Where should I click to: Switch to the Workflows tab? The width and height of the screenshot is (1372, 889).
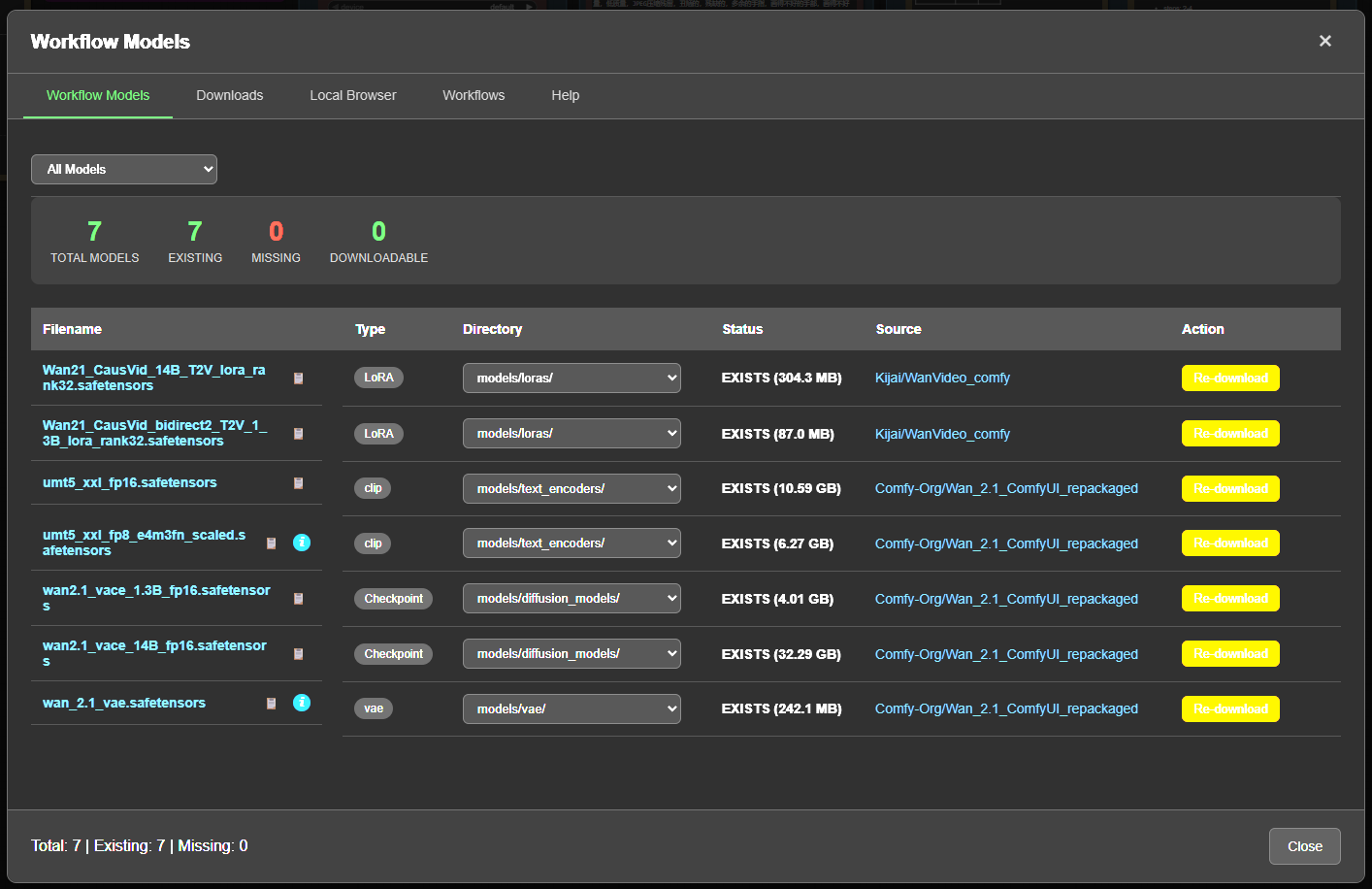pyautogui.click(x=474, y=95)
